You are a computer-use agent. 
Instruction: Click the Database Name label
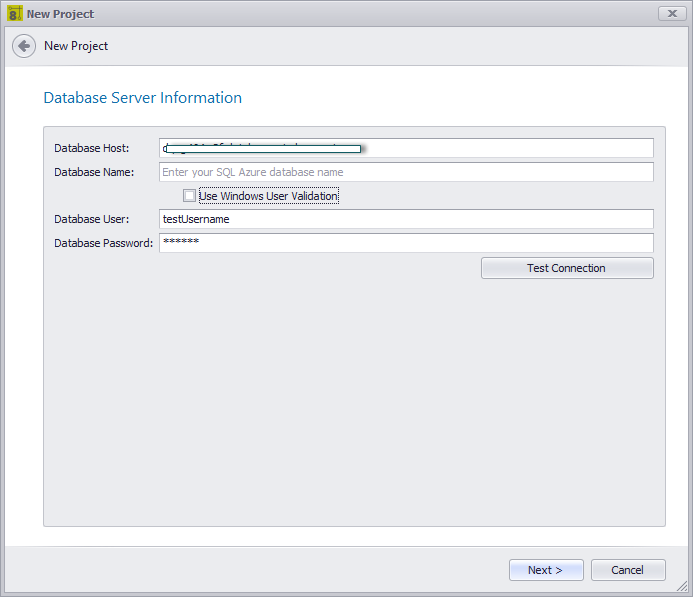[94, 172]
